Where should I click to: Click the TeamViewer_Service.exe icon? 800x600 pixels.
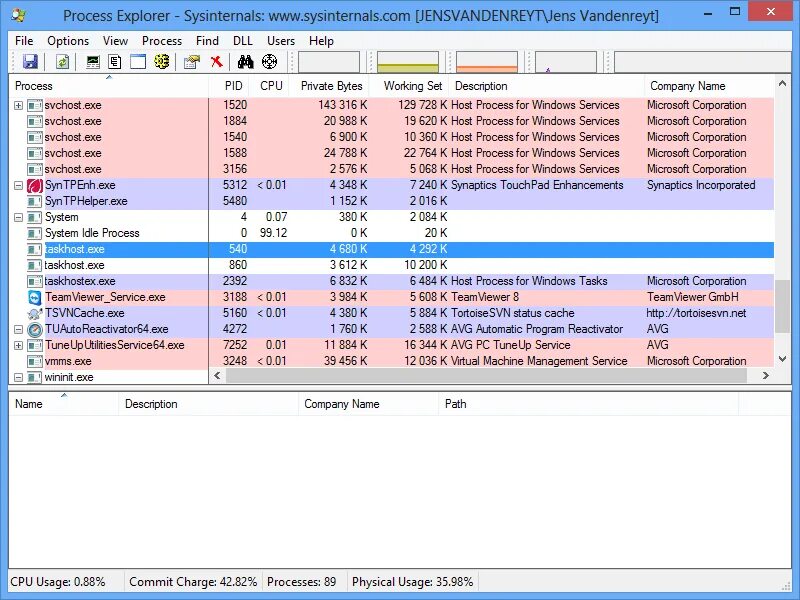point(35,297)
